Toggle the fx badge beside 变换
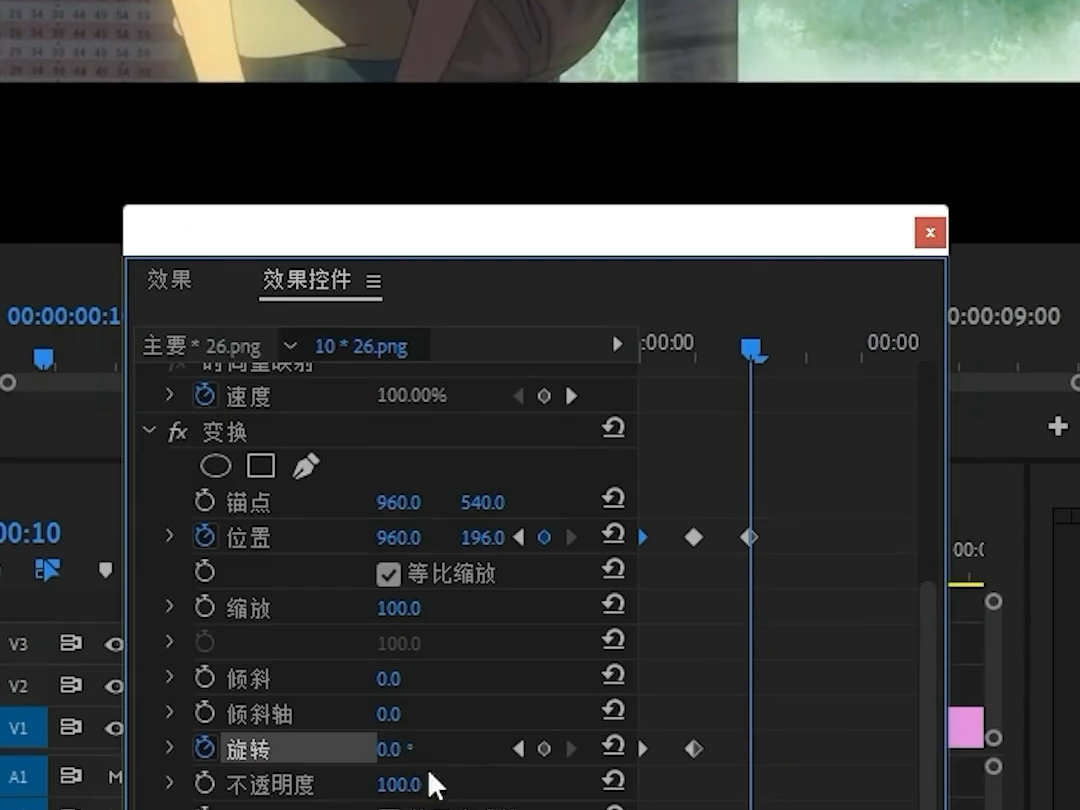 176,432
